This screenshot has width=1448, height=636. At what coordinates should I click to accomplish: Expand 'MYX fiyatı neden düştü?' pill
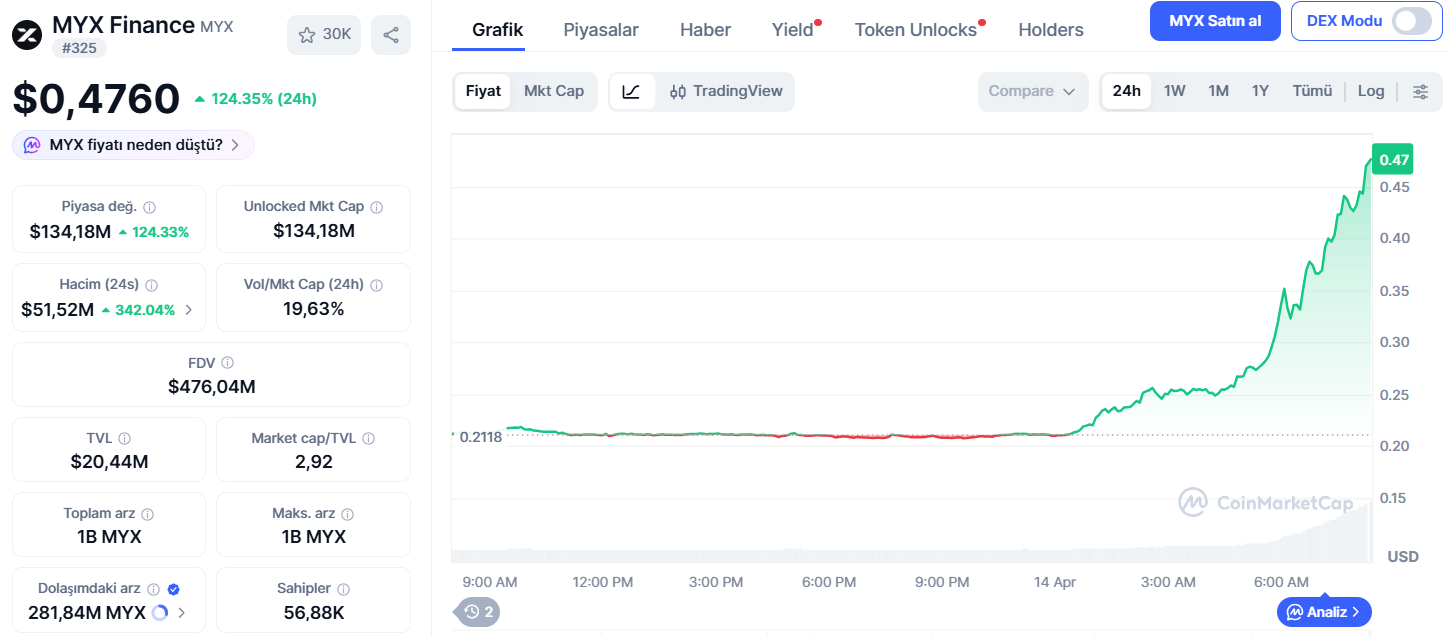click(133, 145)
